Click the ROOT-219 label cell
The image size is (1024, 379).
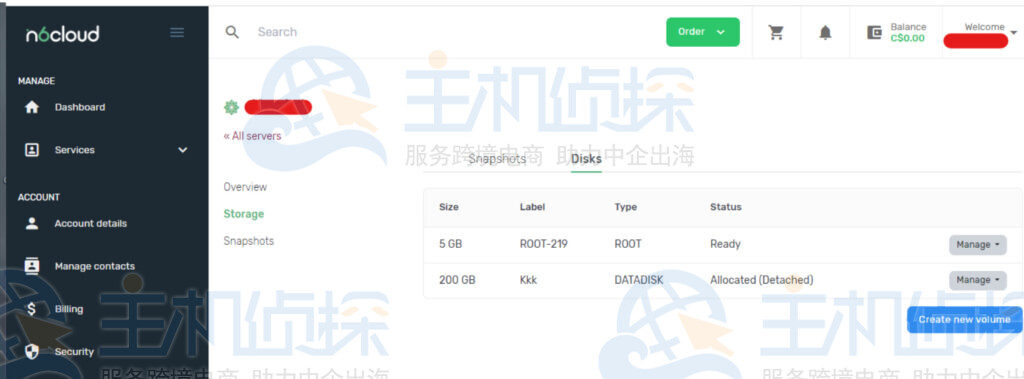543,244
